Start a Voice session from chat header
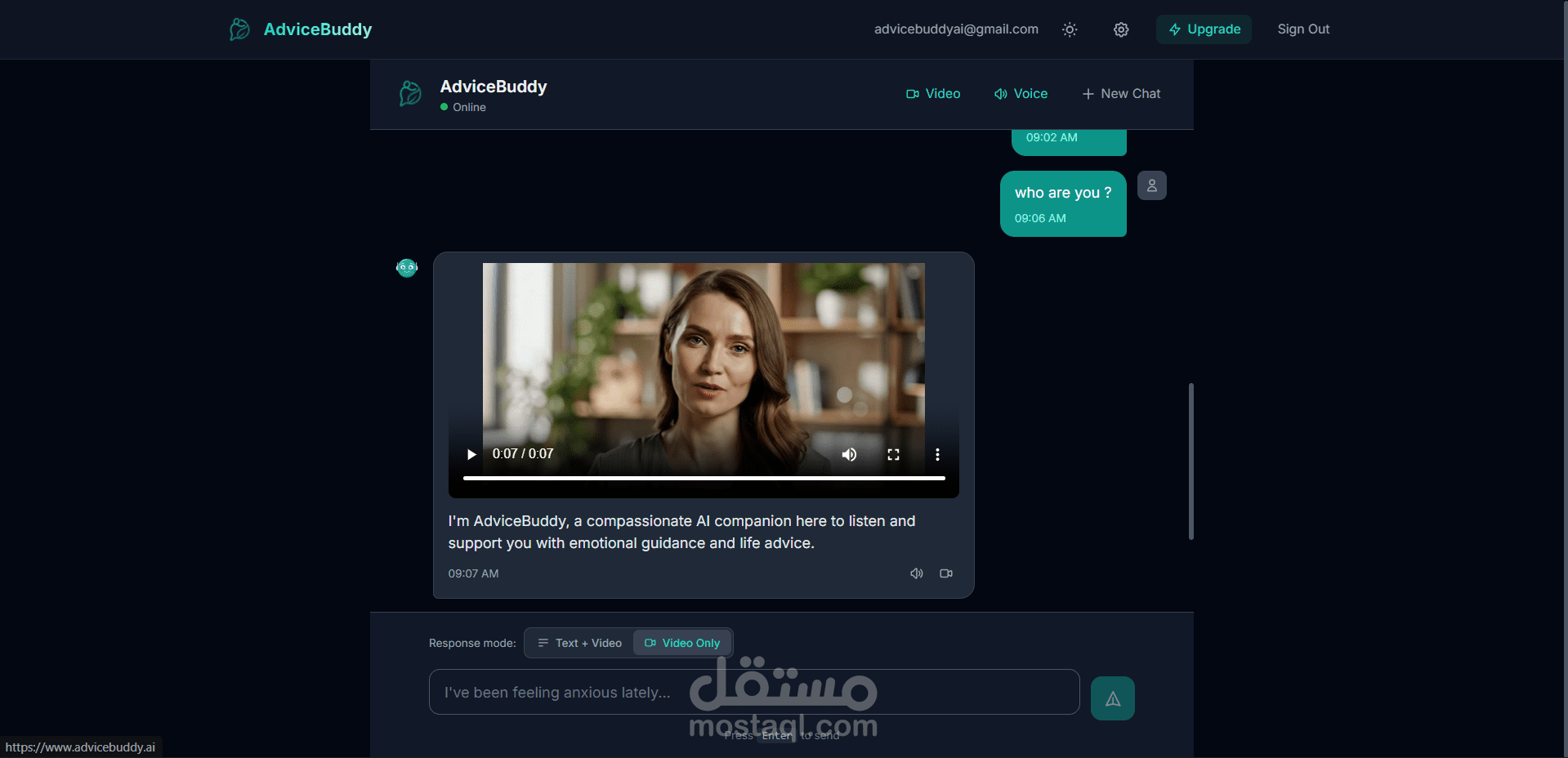1568x758 pixels. click(x=1021, y=94)
